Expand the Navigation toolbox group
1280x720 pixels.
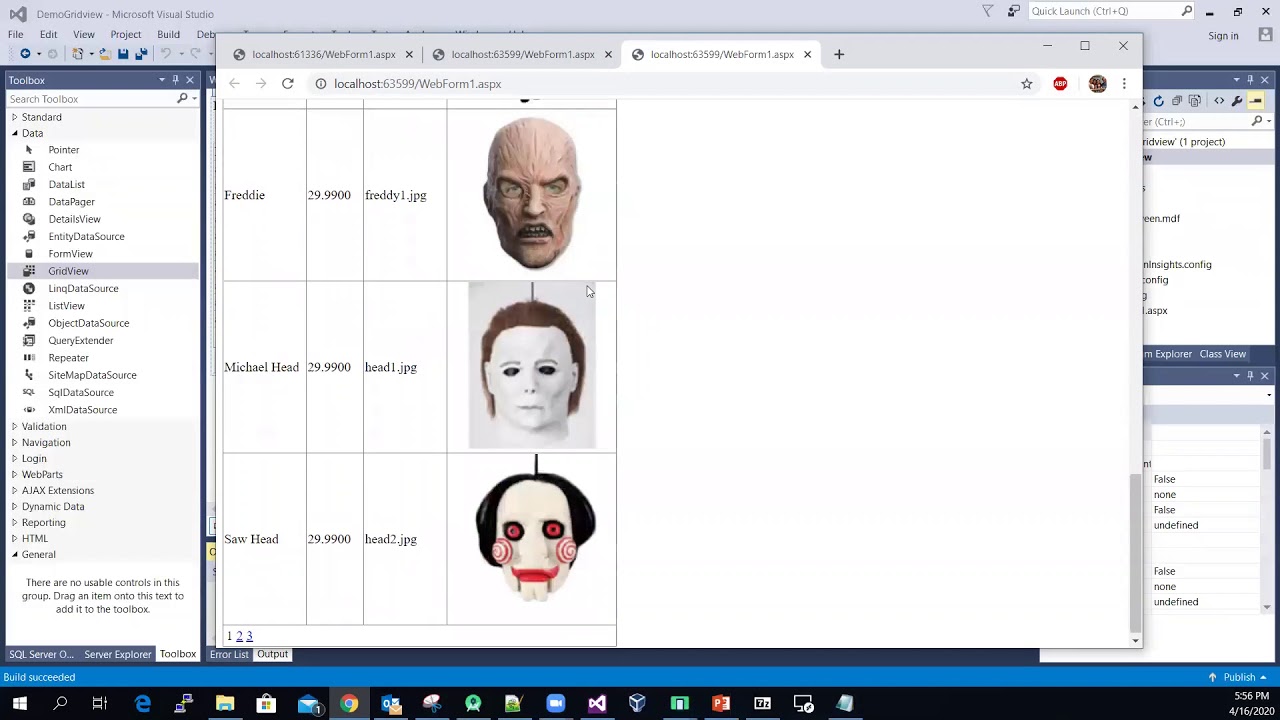[x=14, y=442]
